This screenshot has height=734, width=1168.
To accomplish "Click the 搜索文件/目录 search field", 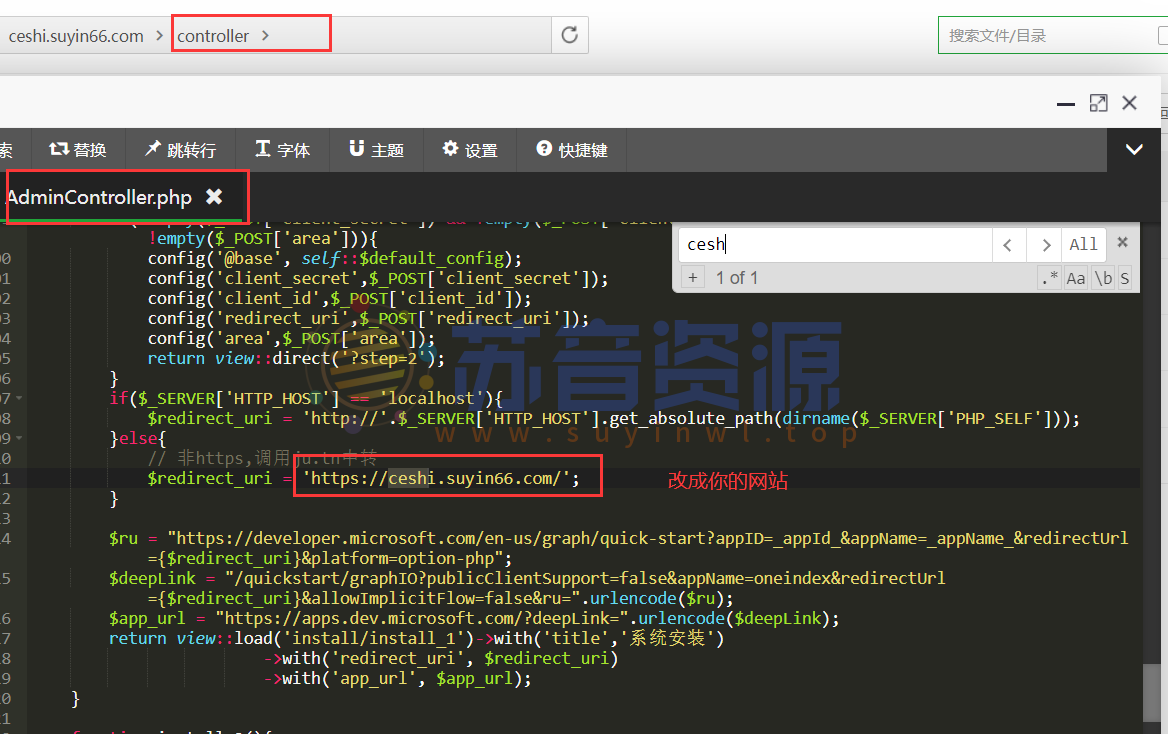I will [x=1045, y=36].
